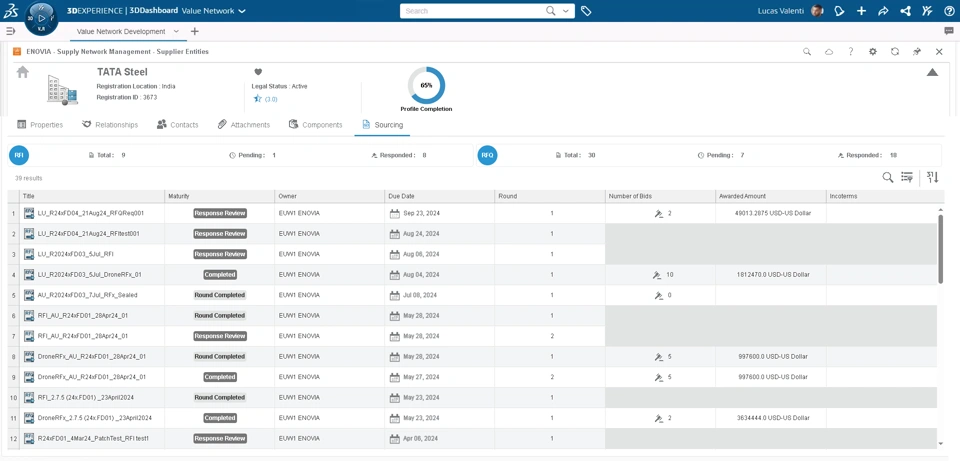960x461 pixels.
Task: Click the widget search magnifier icon
Action: click(x=807, y=52)
